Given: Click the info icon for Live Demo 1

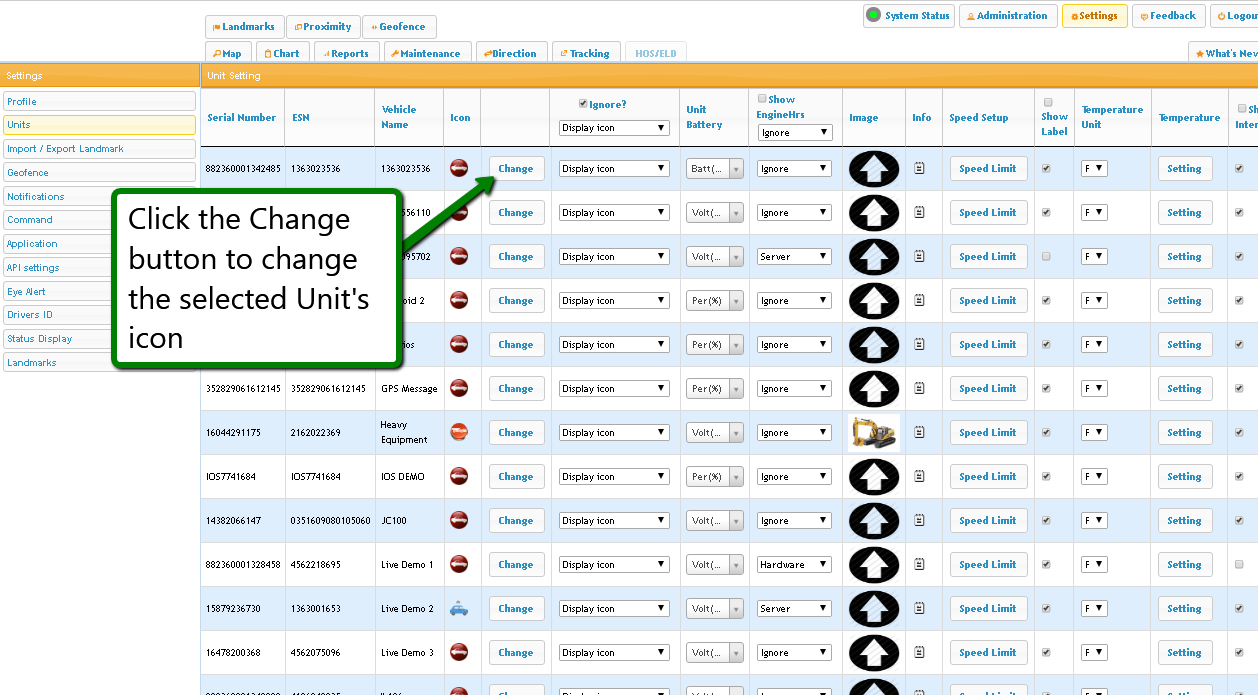Looking at the screenshot, I should 919,565.
